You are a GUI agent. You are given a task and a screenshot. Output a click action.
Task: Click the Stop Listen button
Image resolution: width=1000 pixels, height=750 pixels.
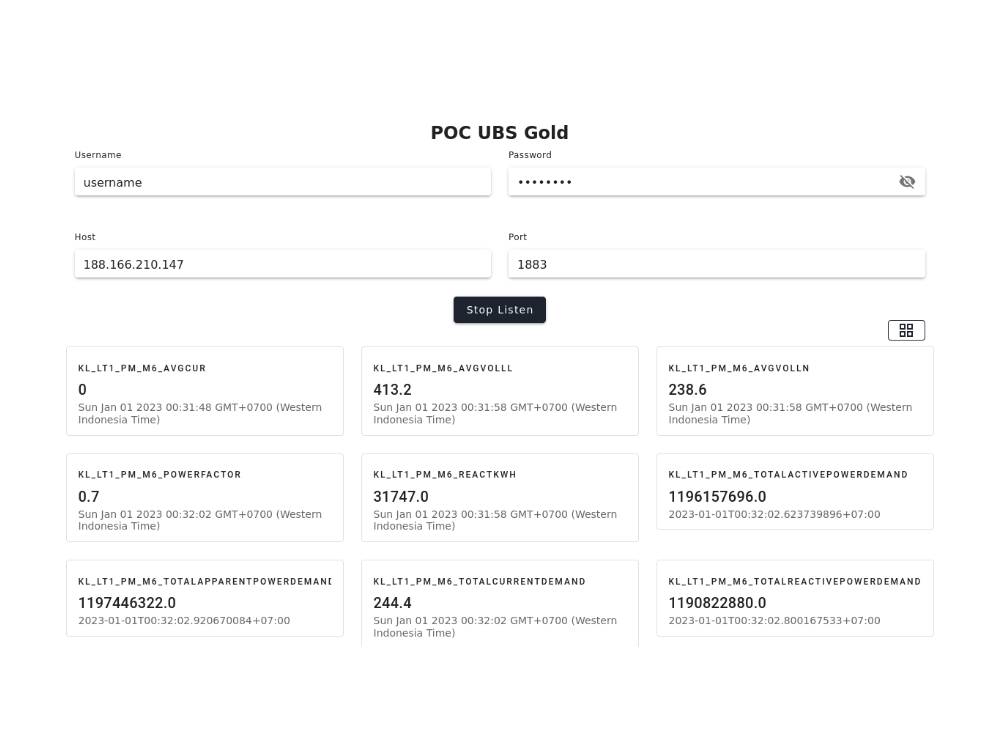coord(499,310)
